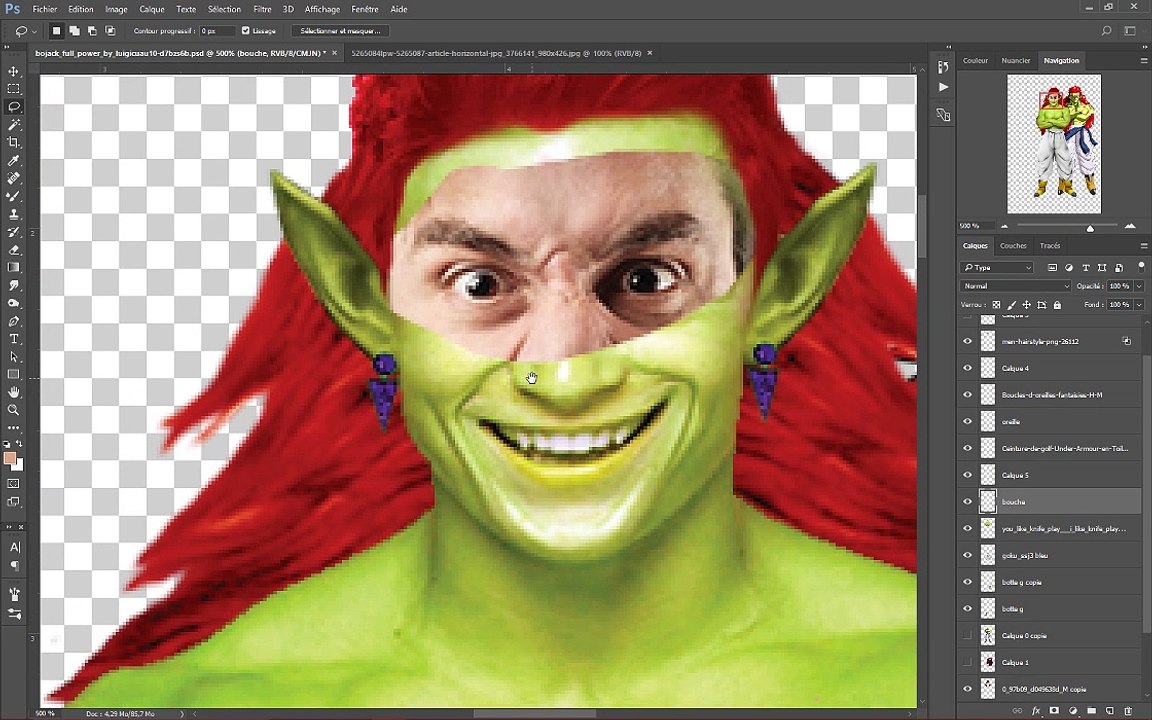This screenshot has width=1152, height=720.
Task: Select the Clone Stamp tool
Action: tap(14, 214)
